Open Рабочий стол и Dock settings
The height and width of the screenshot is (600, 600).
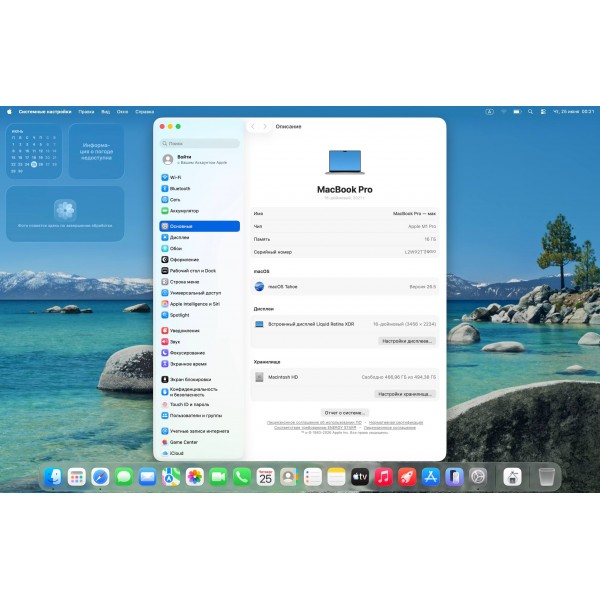199,271
